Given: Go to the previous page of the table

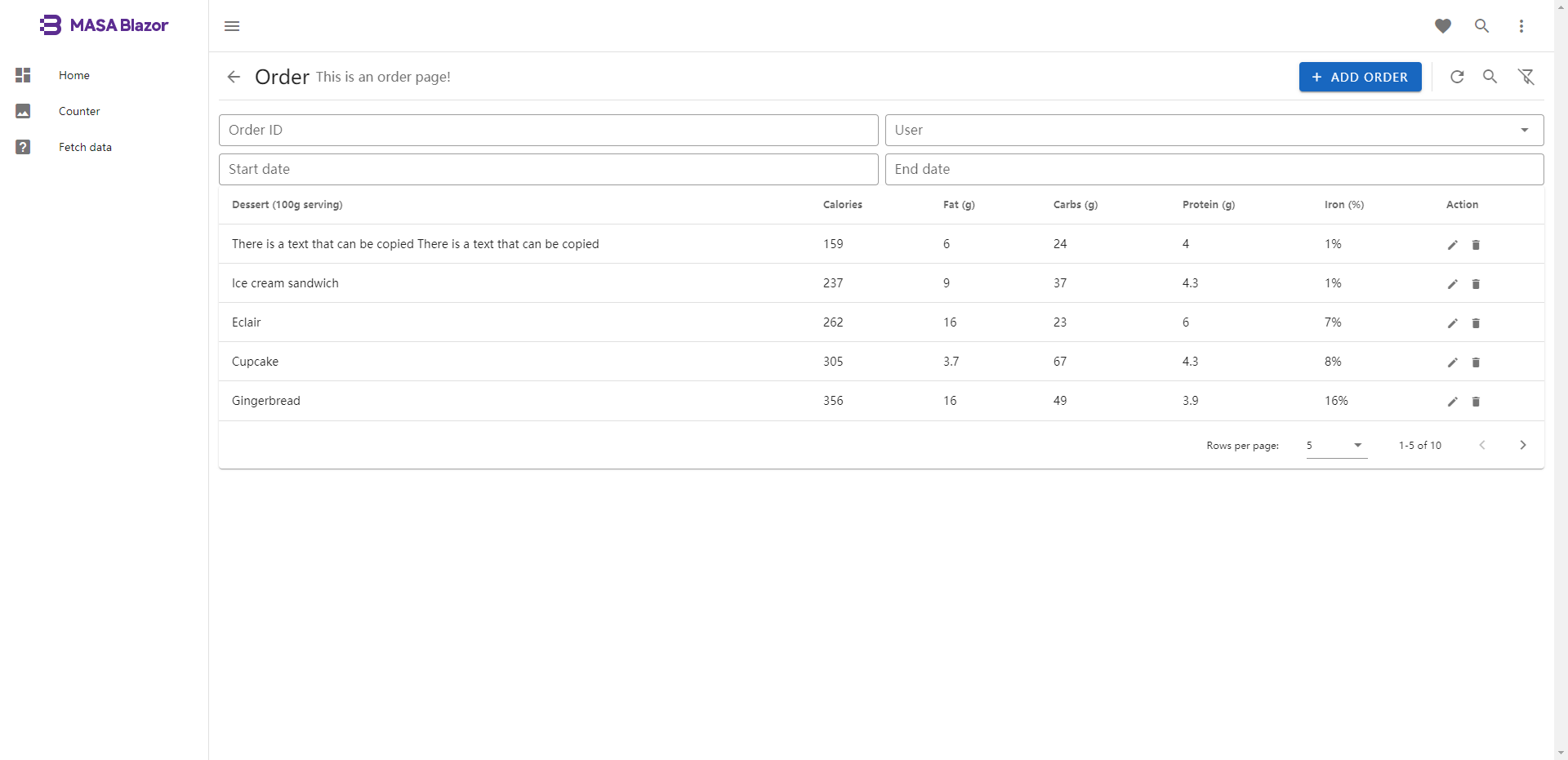Looking at the screenshot, I should click(1482, 445).
